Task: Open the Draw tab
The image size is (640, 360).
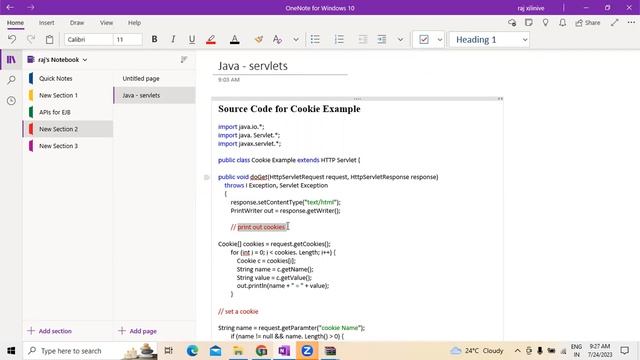Action: pyautogui.click(x=77, y=23)
